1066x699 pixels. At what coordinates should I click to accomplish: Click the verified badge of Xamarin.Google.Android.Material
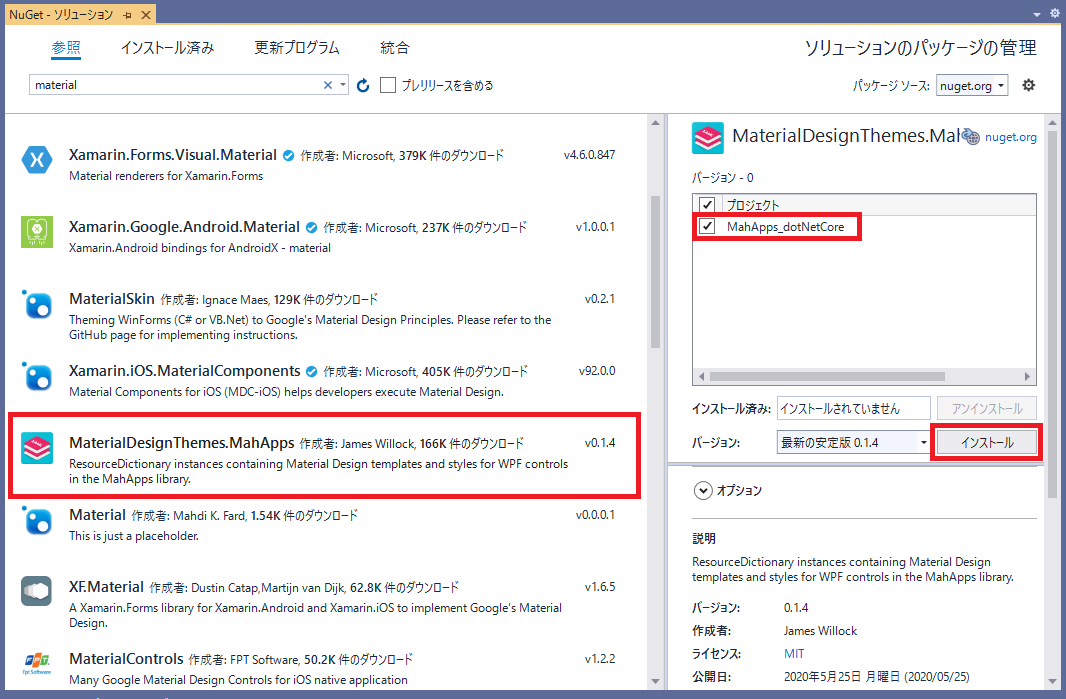coord(311,228)
